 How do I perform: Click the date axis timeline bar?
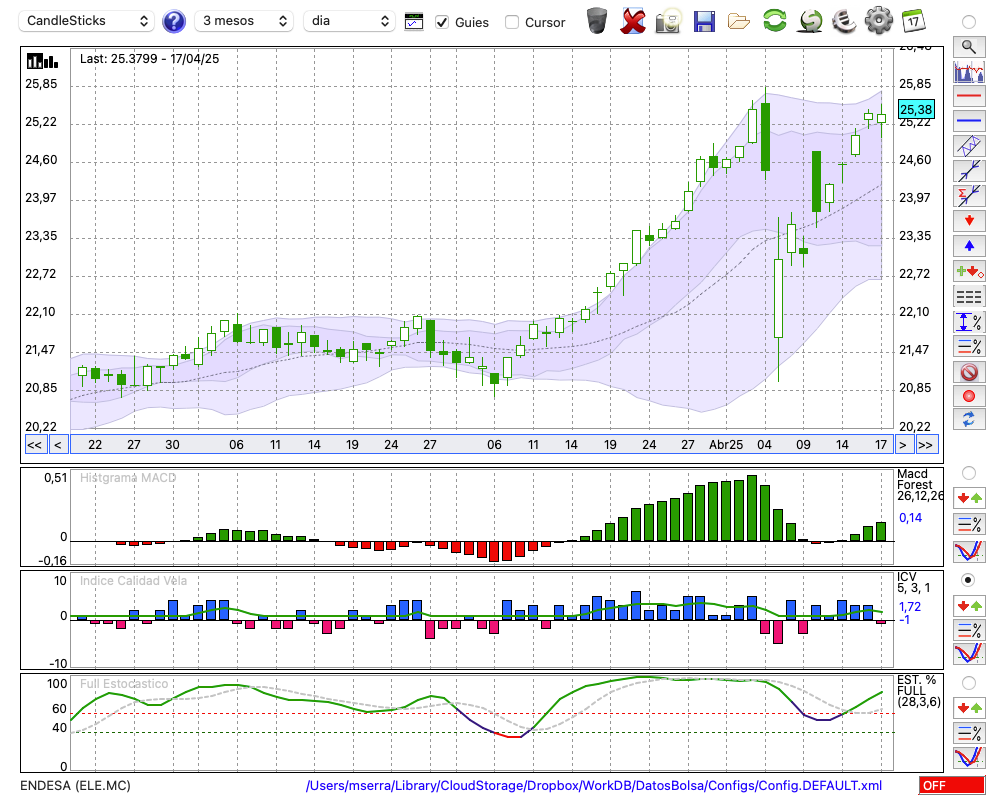click(x=481, y=445)
